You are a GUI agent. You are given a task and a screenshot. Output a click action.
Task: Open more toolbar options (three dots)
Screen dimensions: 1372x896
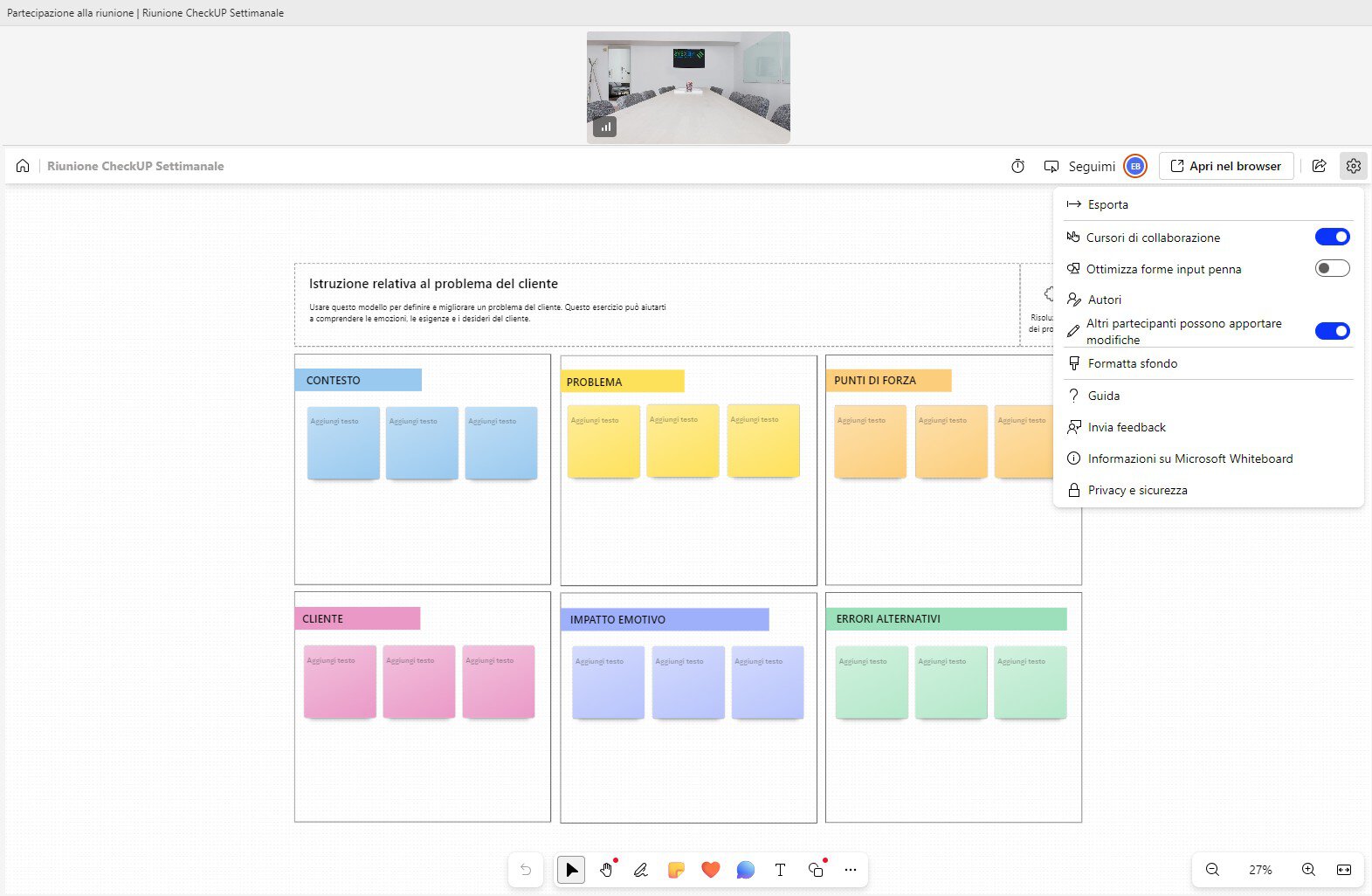[x=851, y=870]
